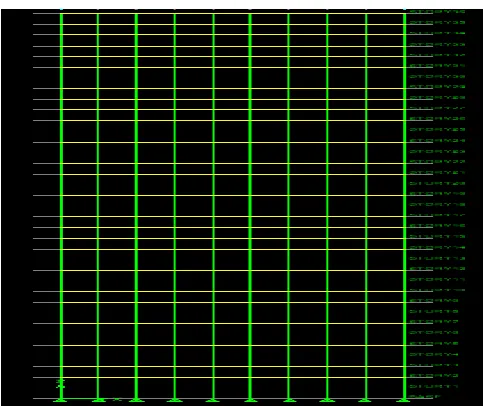Select the STORY16 story label
The height and width of the screenshot is (406, 483).
point(437,226)
